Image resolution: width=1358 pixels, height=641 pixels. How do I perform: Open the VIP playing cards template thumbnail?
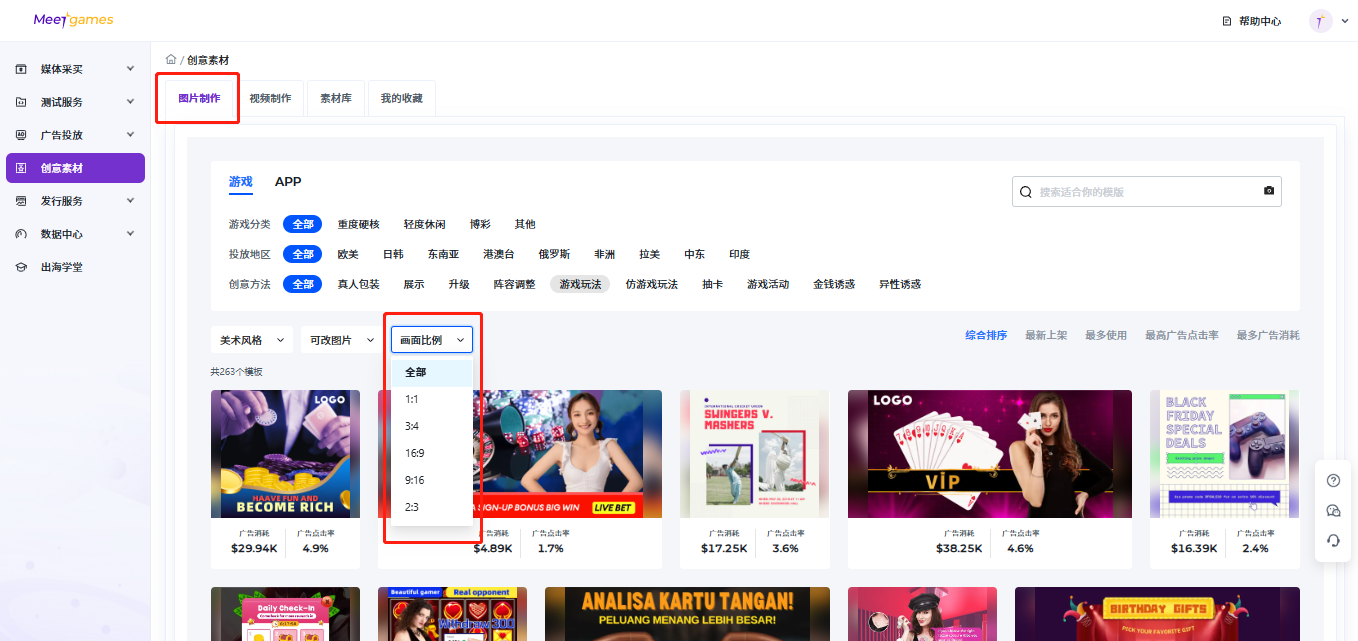point(989,453)
